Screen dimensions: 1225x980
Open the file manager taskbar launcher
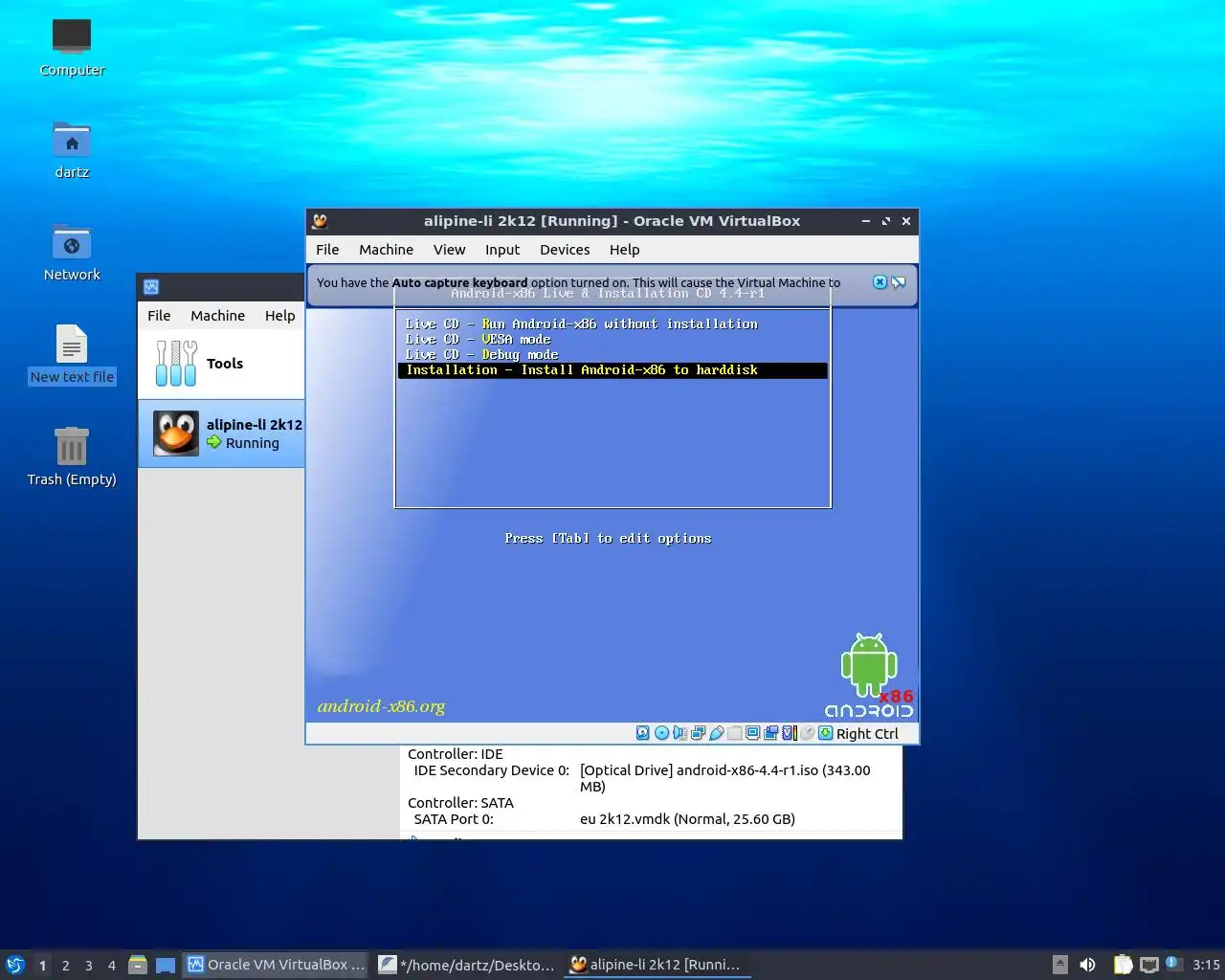[138, 965]
